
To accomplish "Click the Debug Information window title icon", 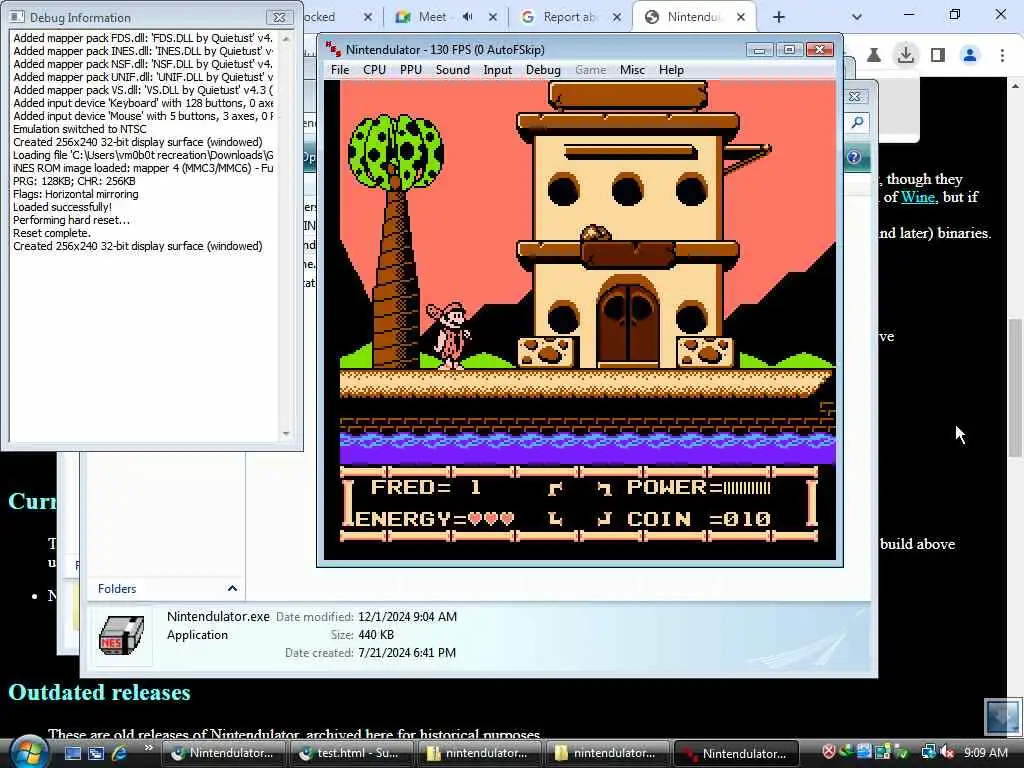I will click(x=18, y=18).
